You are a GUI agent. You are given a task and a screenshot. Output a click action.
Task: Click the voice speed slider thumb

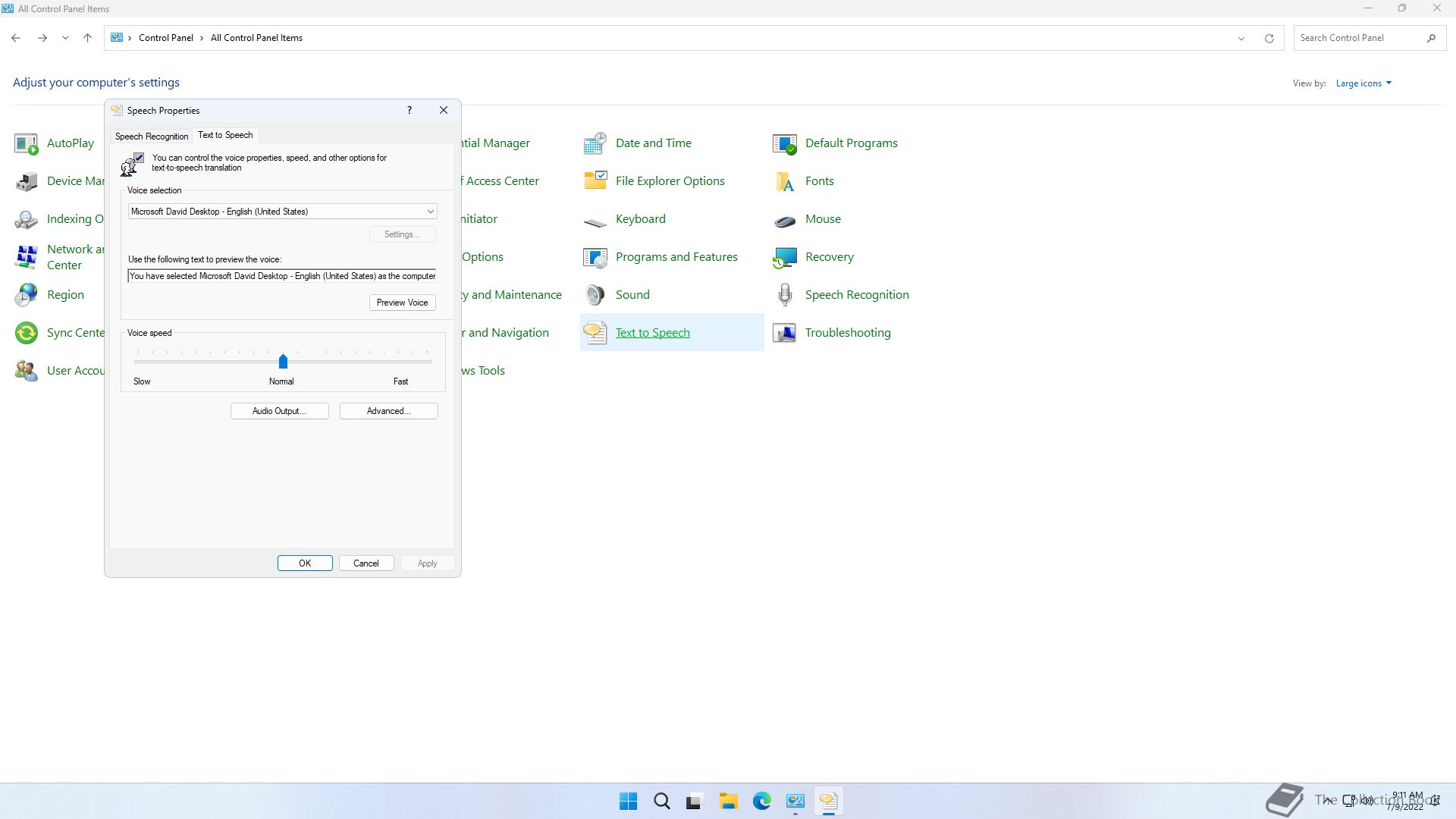pyautogui.click(x=283, y=362)
